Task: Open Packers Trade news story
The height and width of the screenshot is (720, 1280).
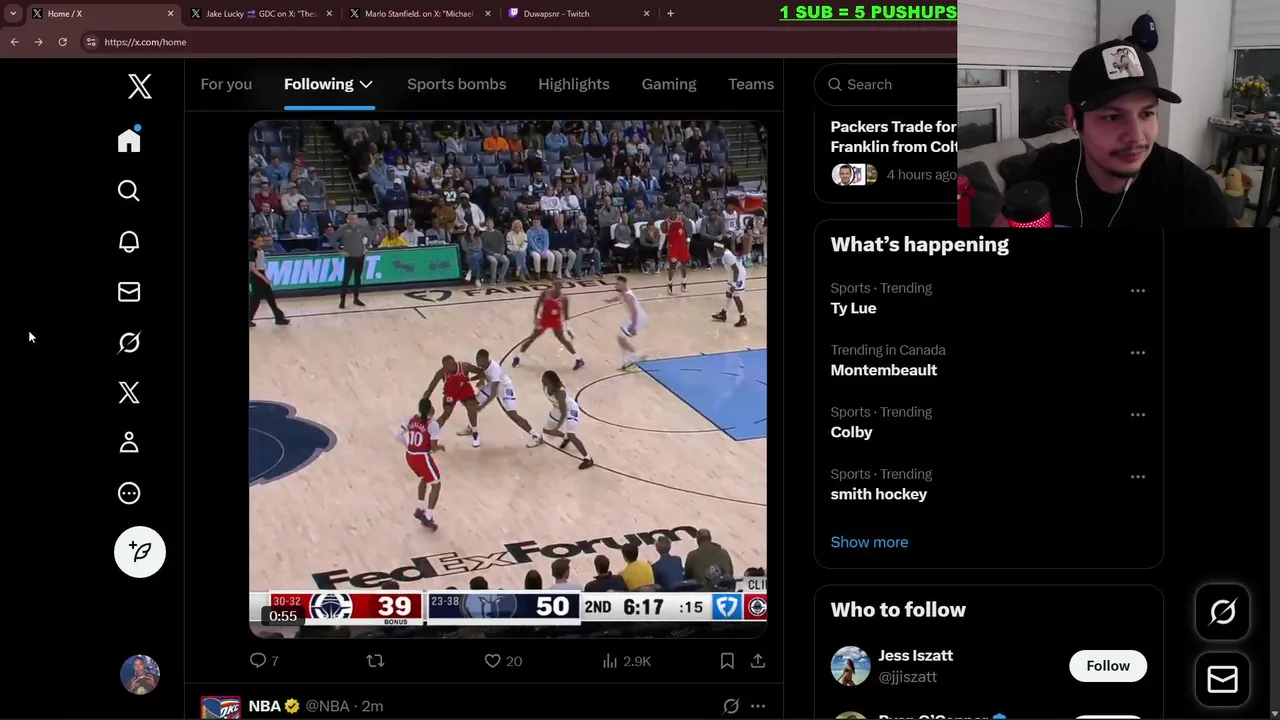Action: click(x=894, y=137)
